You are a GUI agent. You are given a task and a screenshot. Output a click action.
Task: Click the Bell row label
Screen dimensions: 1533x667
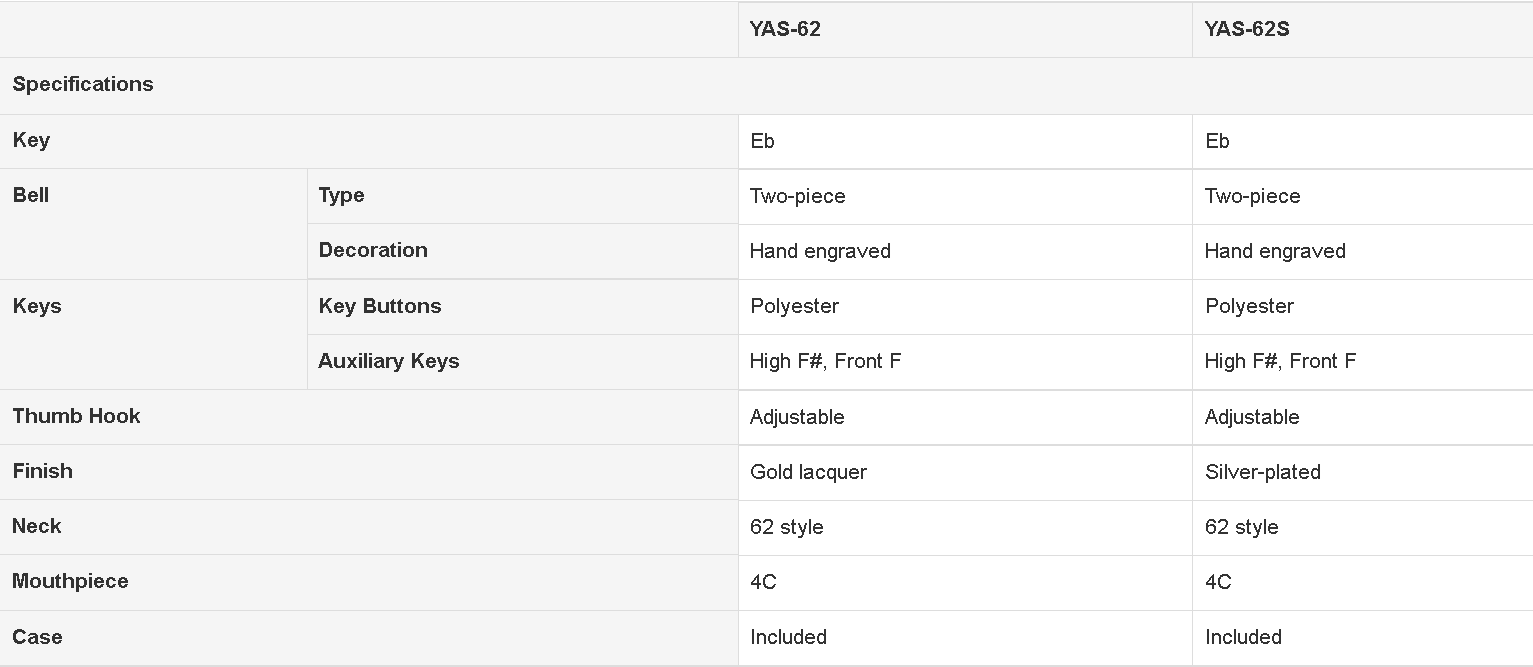31,195
